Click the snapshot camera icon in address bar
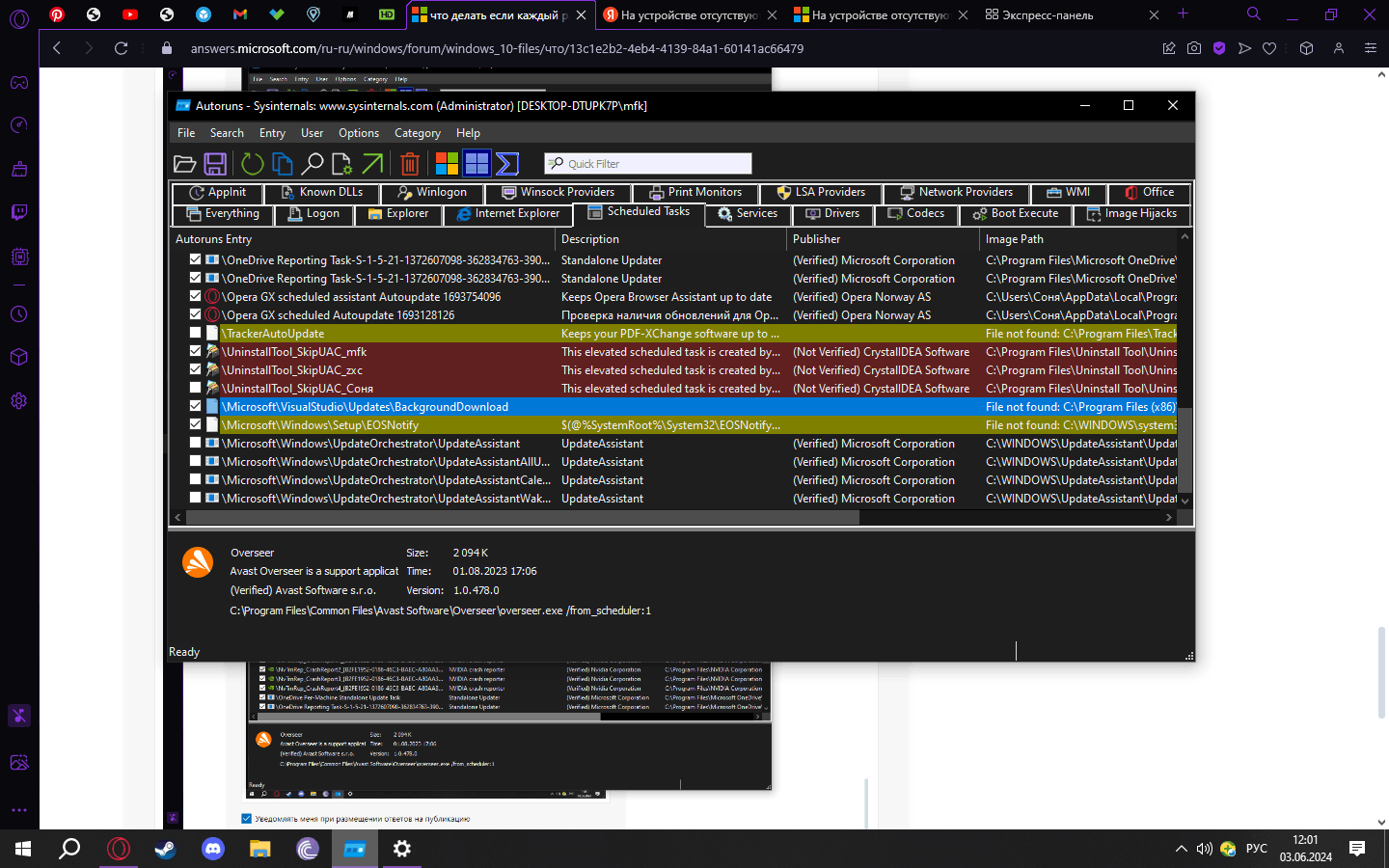The image size is (1389, 868). (1194, 48)
